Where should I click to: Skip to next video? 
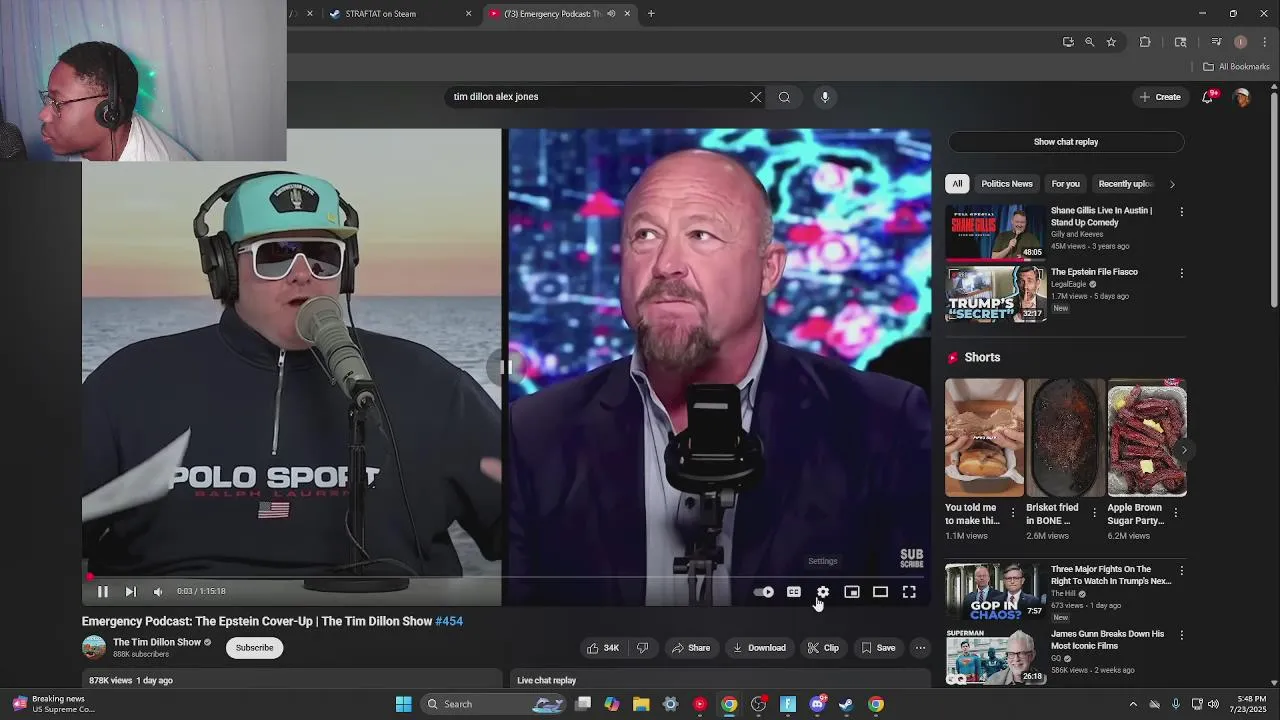pos(130,592)
